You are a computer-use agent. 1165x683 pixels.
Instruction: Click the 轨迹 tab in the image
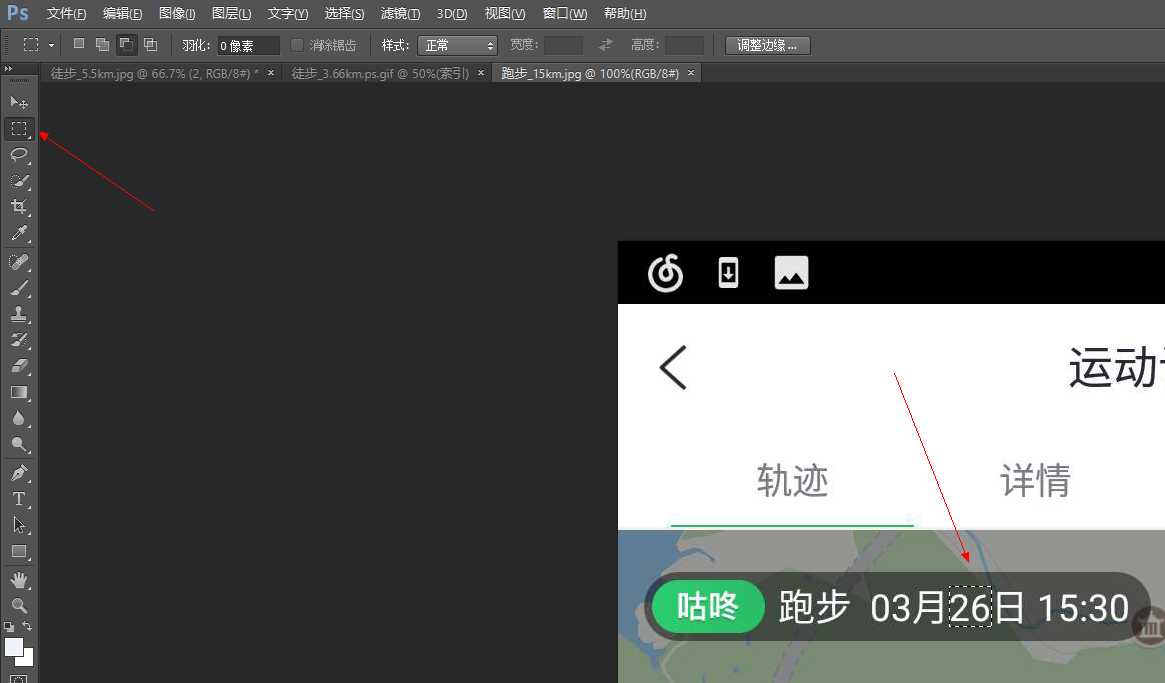point(792,480)
